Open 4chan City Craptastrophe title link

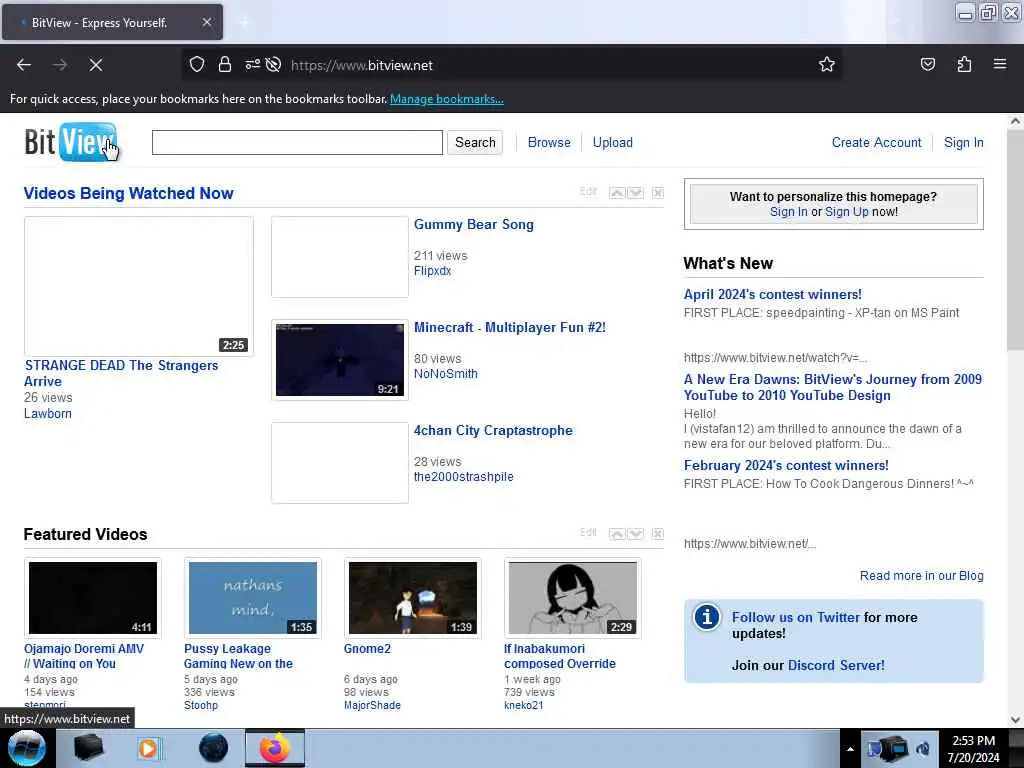(493, 430)
